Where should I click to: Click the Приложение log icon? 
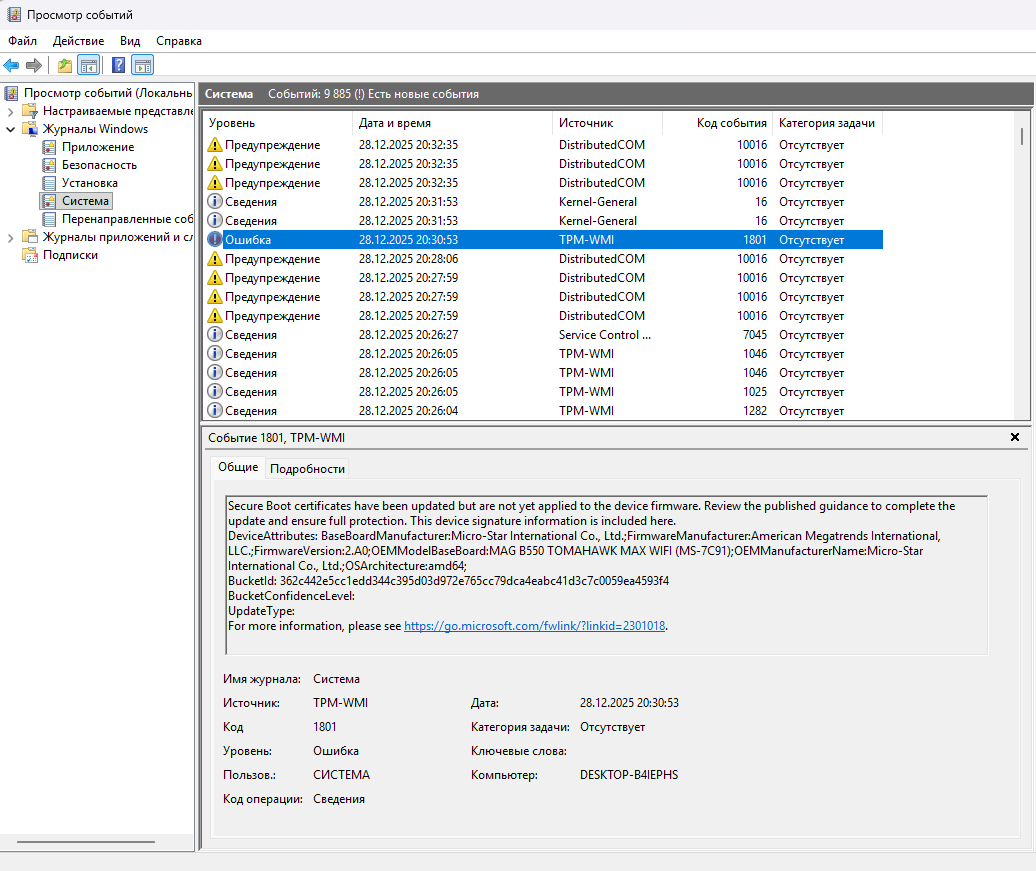[x=49, y=147]
